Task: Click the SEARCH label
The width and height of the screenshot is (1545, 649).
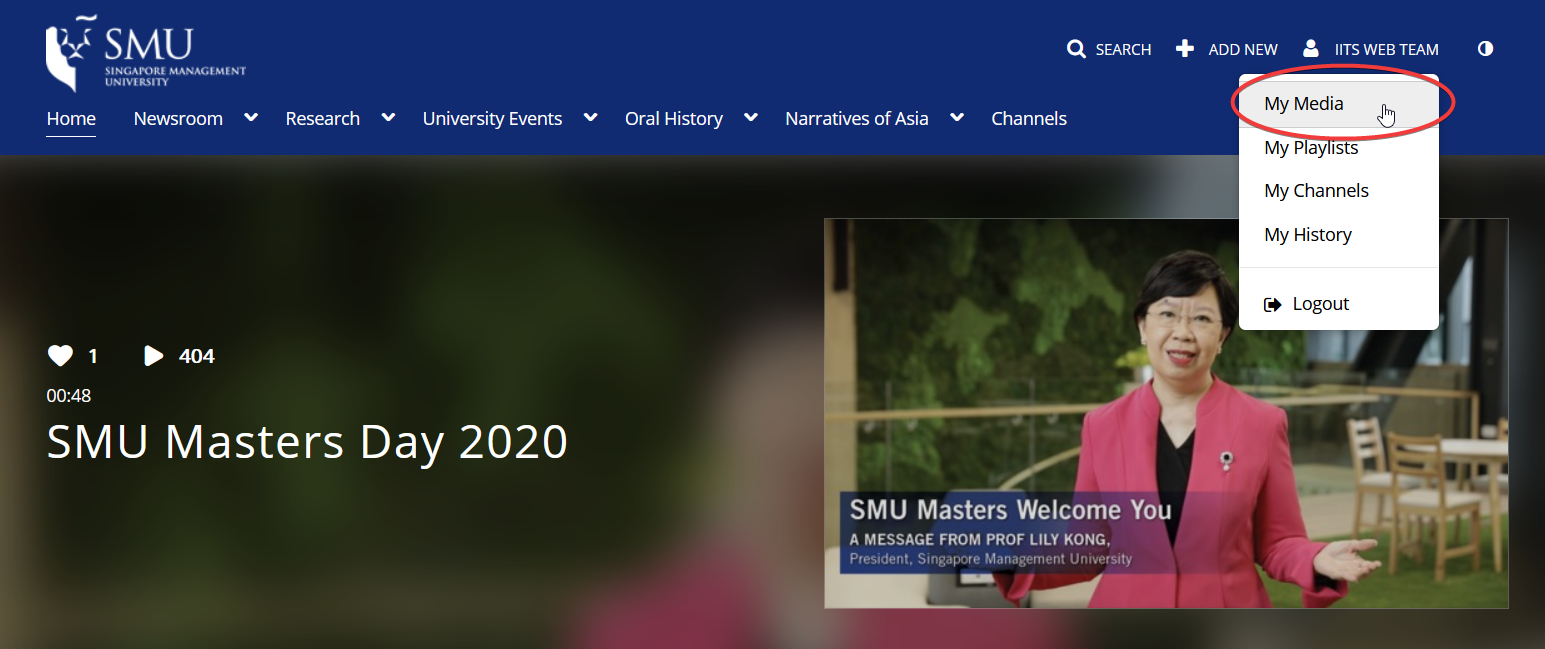Action: (1123, 49)
